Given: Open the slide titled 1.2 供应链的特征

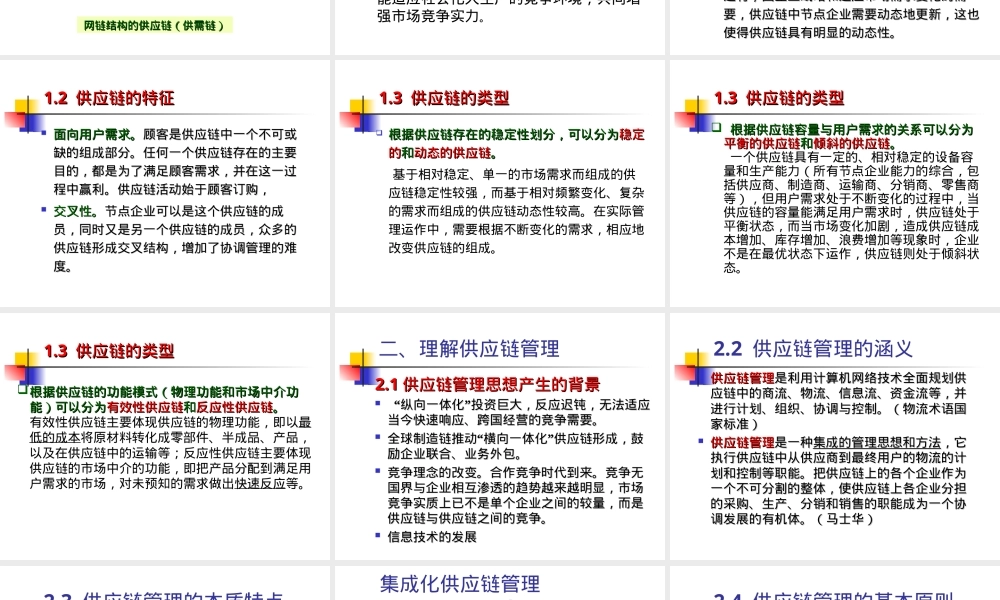Looking at the screenshot, I should coord(165,184).
